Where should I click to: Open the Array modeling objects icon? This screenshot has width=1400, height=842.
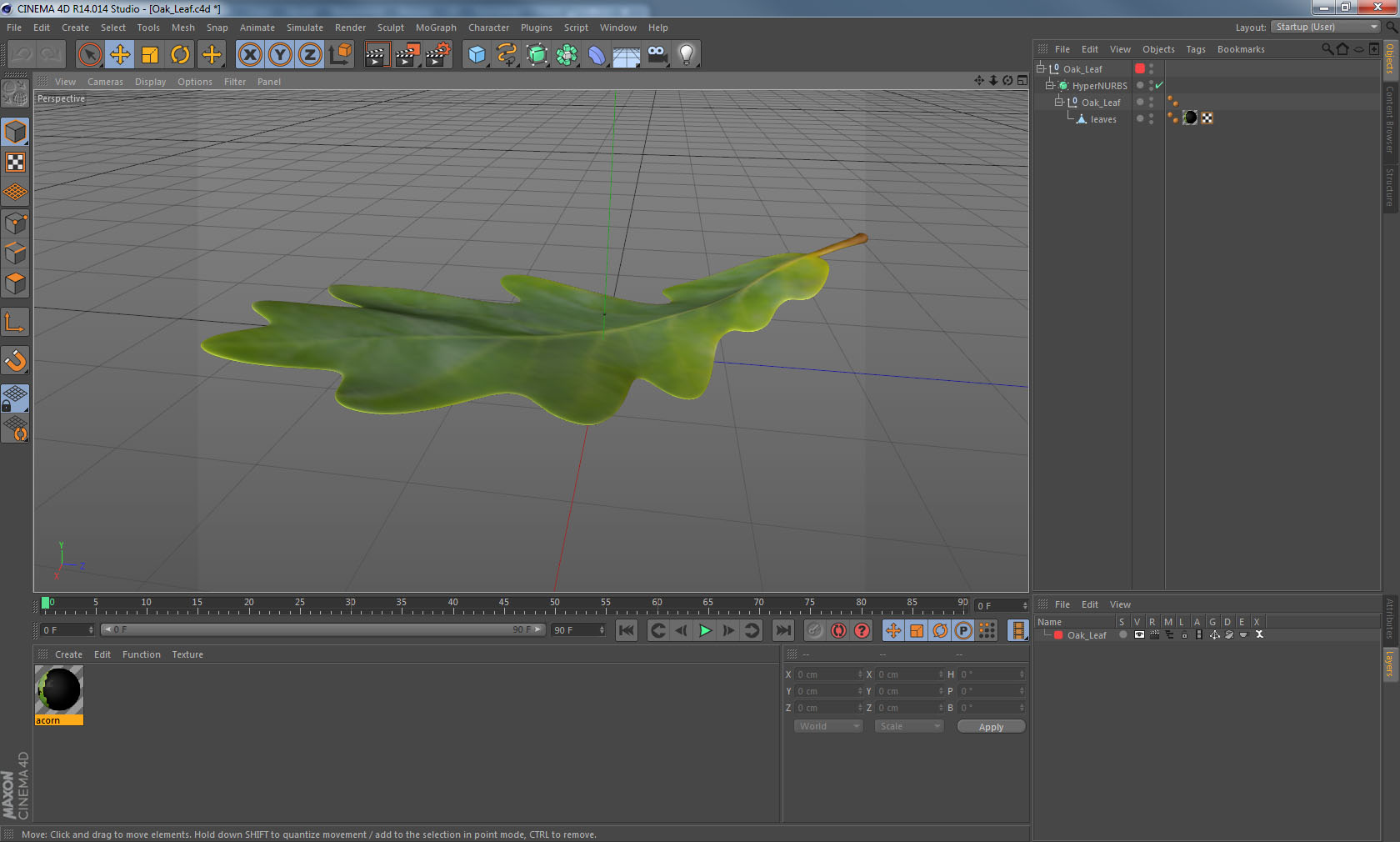click(x=567, y=55)
